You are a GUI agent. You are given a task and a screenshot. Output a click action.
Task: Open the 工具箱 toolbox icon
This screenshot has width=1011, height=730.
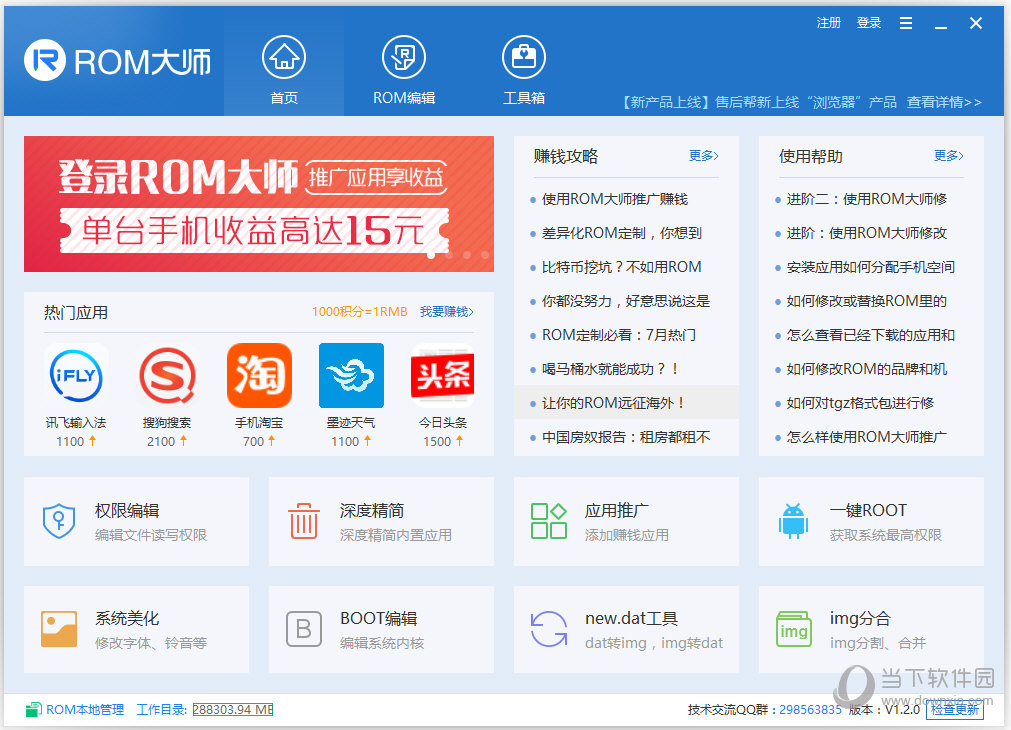[524, 57]
